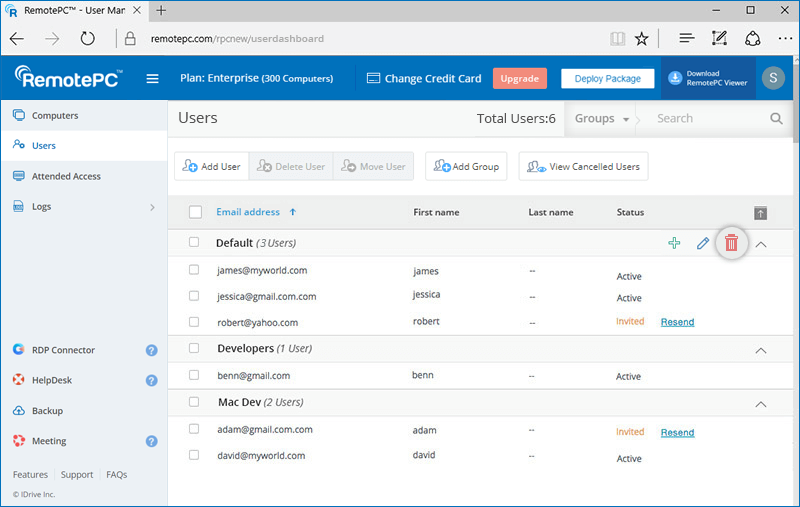Image resolution: width=800 pixels, height=507 pixels.
Task: Delete the Default group with trash icon
Action: (x=731, y=243)
